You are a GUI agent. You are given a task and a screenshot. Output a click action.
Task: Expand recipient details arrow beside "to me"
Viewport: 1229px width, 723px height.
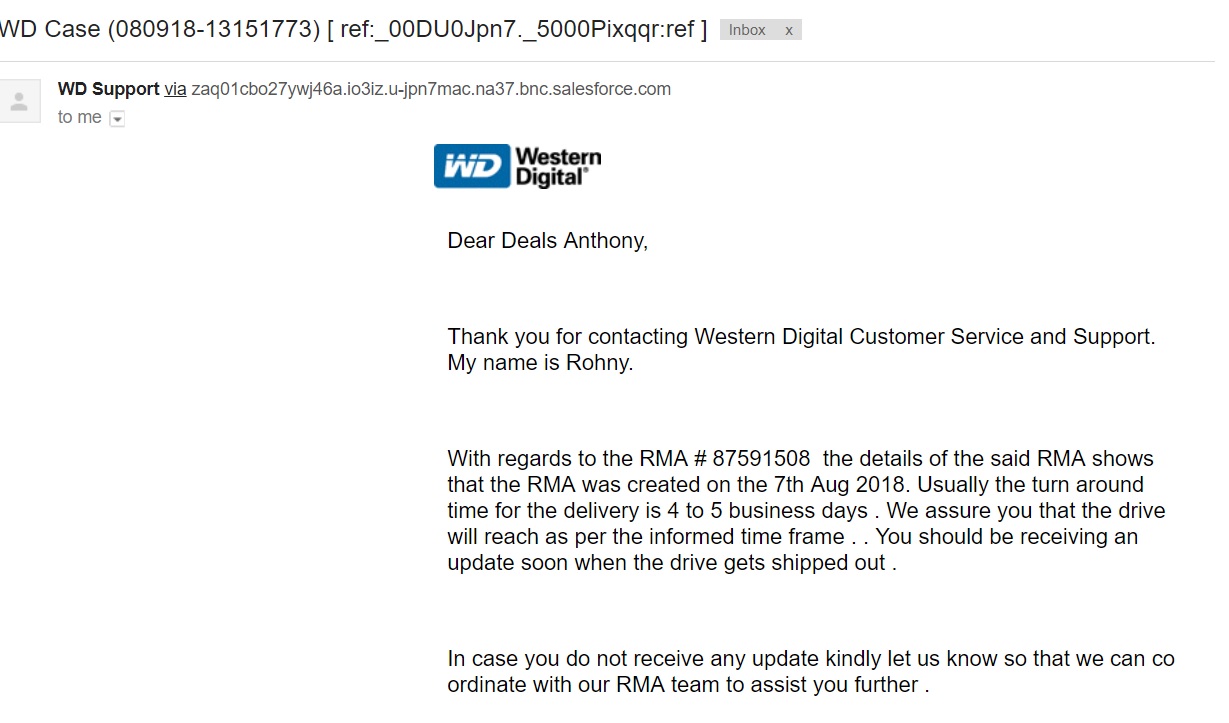coord(117,119)
